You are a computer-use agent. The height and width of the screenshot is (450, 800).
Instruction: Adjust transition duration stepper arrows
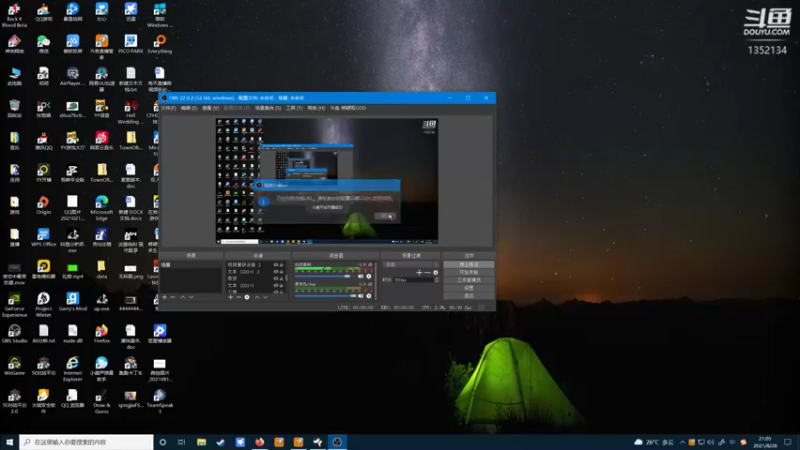click(x=437, y=280)
